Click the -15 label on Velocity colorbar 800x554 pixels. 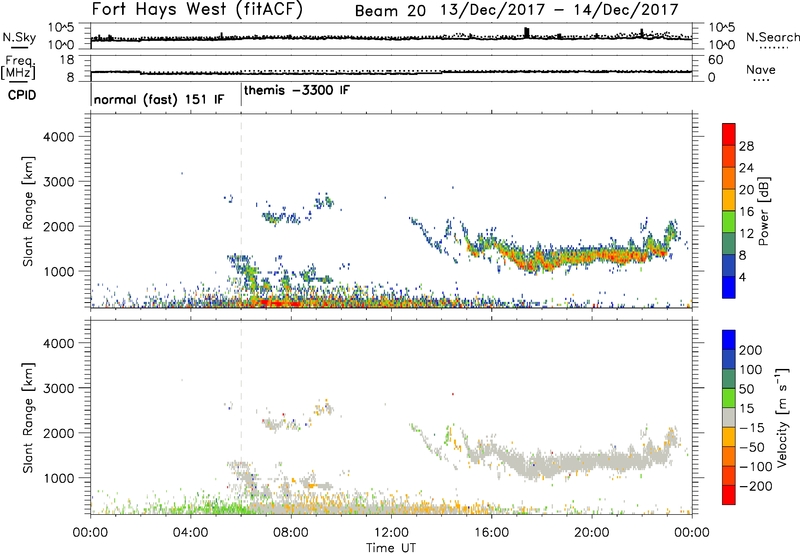point(752,428)
